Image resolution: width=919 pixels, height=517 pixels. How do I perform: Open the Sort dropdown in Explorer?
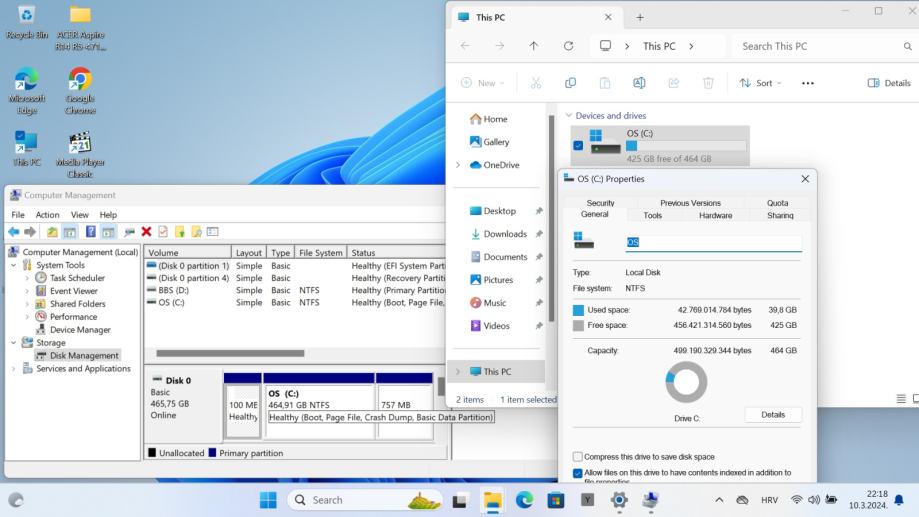point(760,83)
